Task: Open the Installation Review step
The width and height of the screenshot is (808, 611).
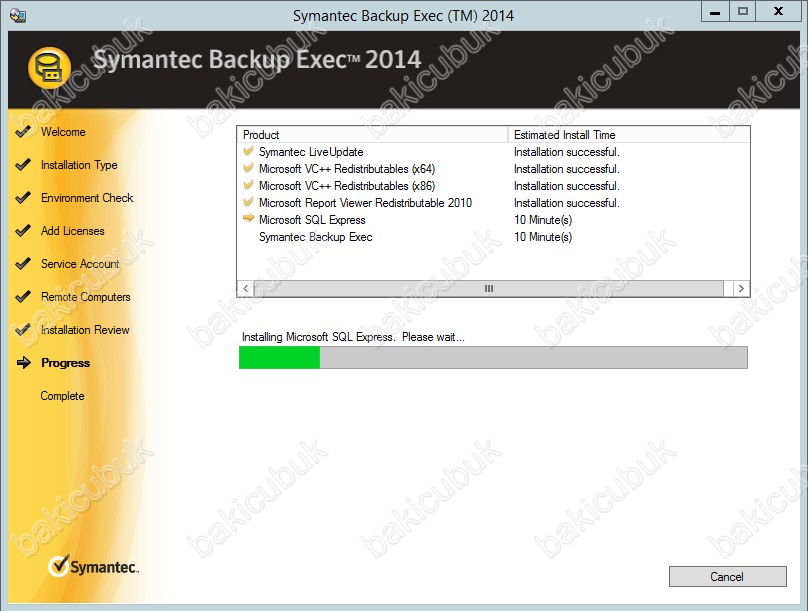Action: [86, 330]
